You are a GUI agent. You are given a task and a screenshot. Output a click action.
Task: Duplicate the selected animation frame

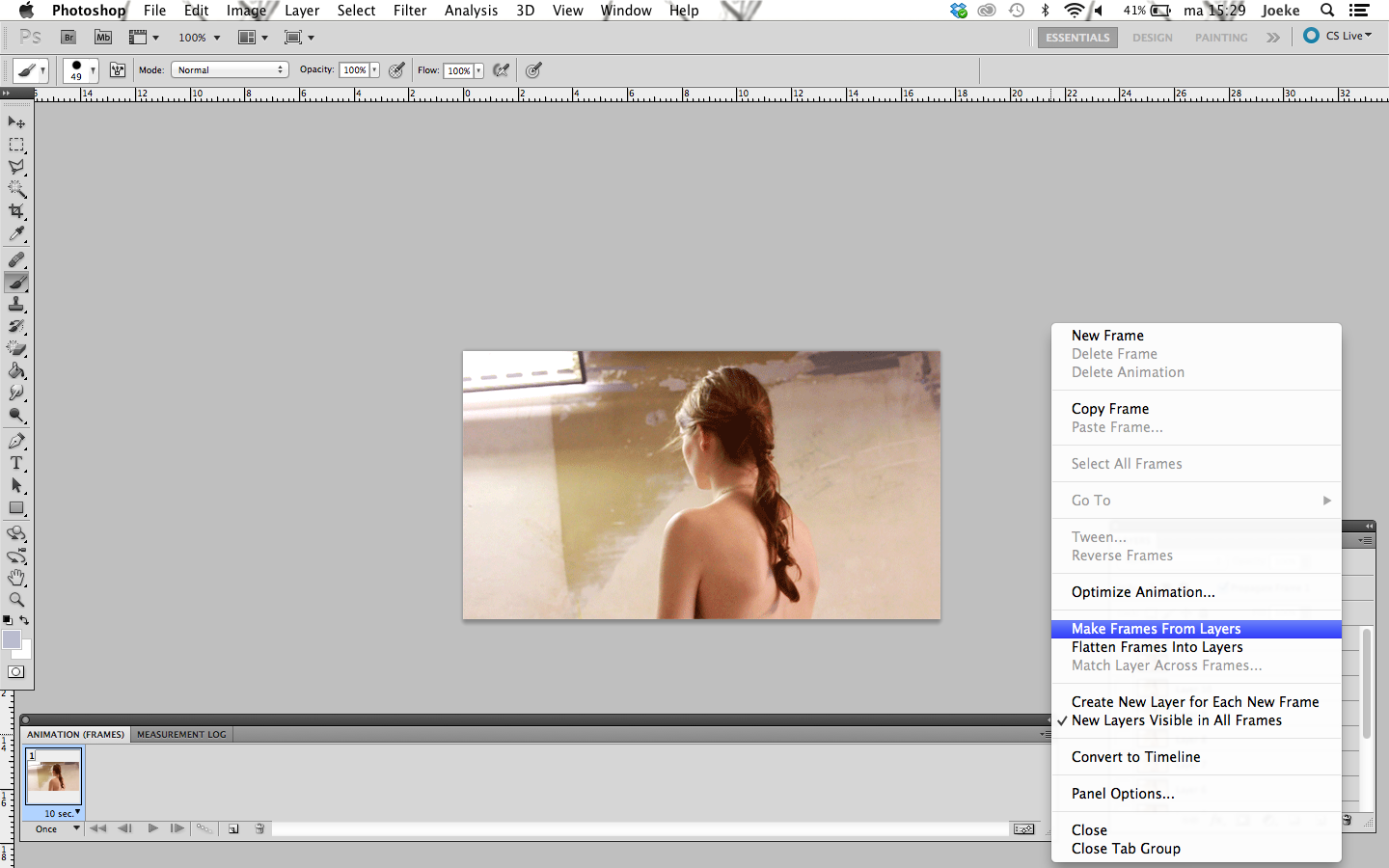(233, 828)
